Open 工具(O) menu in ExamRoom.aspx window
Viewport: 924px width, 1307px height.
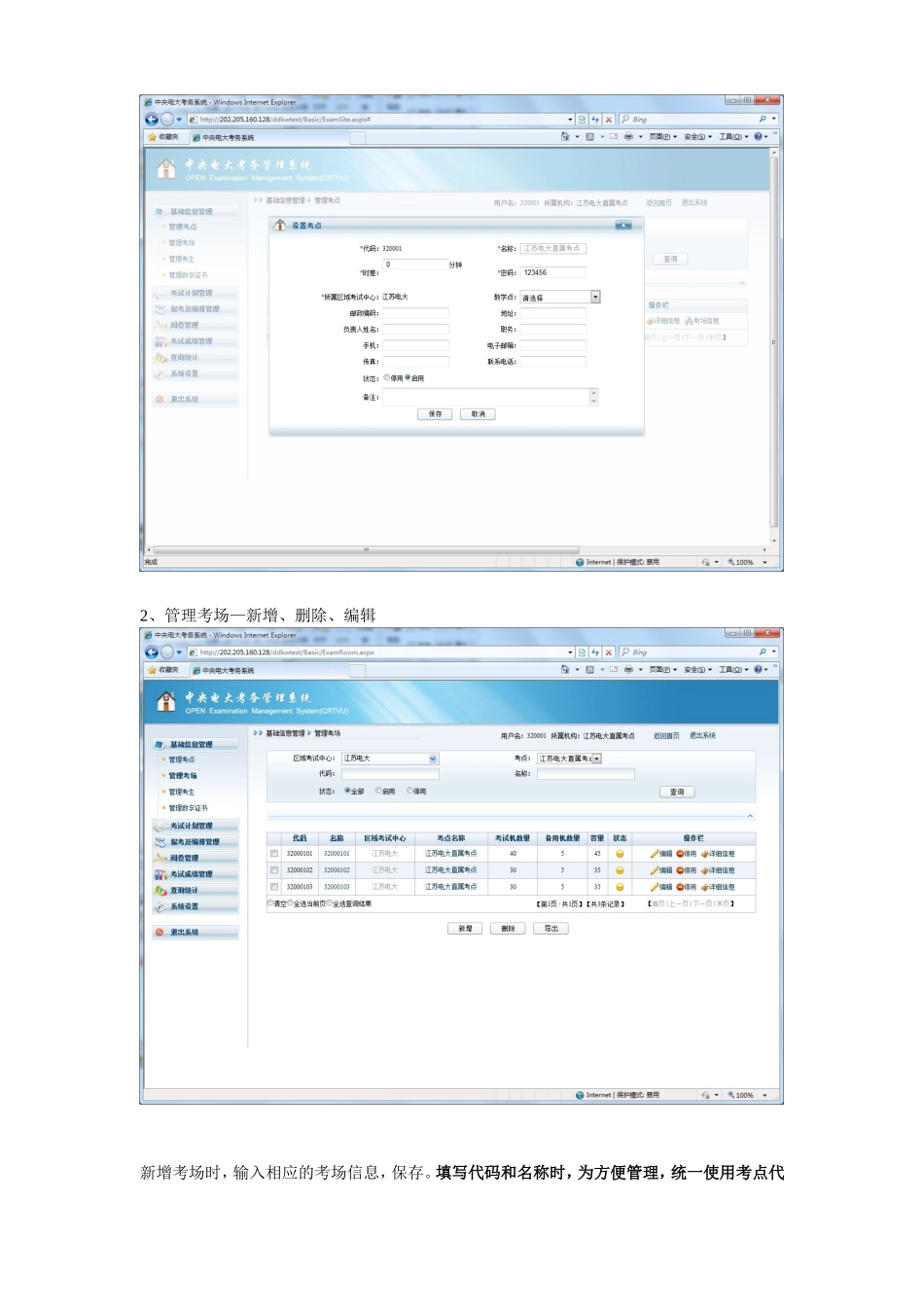[x=733, y=670]
